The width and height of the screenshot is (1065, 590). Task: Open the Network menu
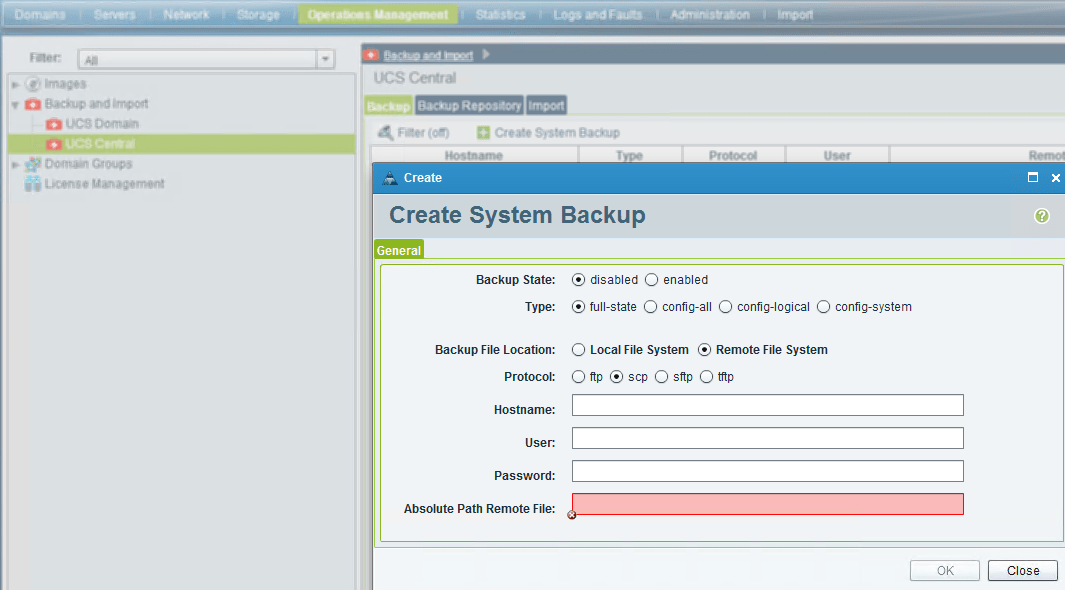[x=186, y=14]
